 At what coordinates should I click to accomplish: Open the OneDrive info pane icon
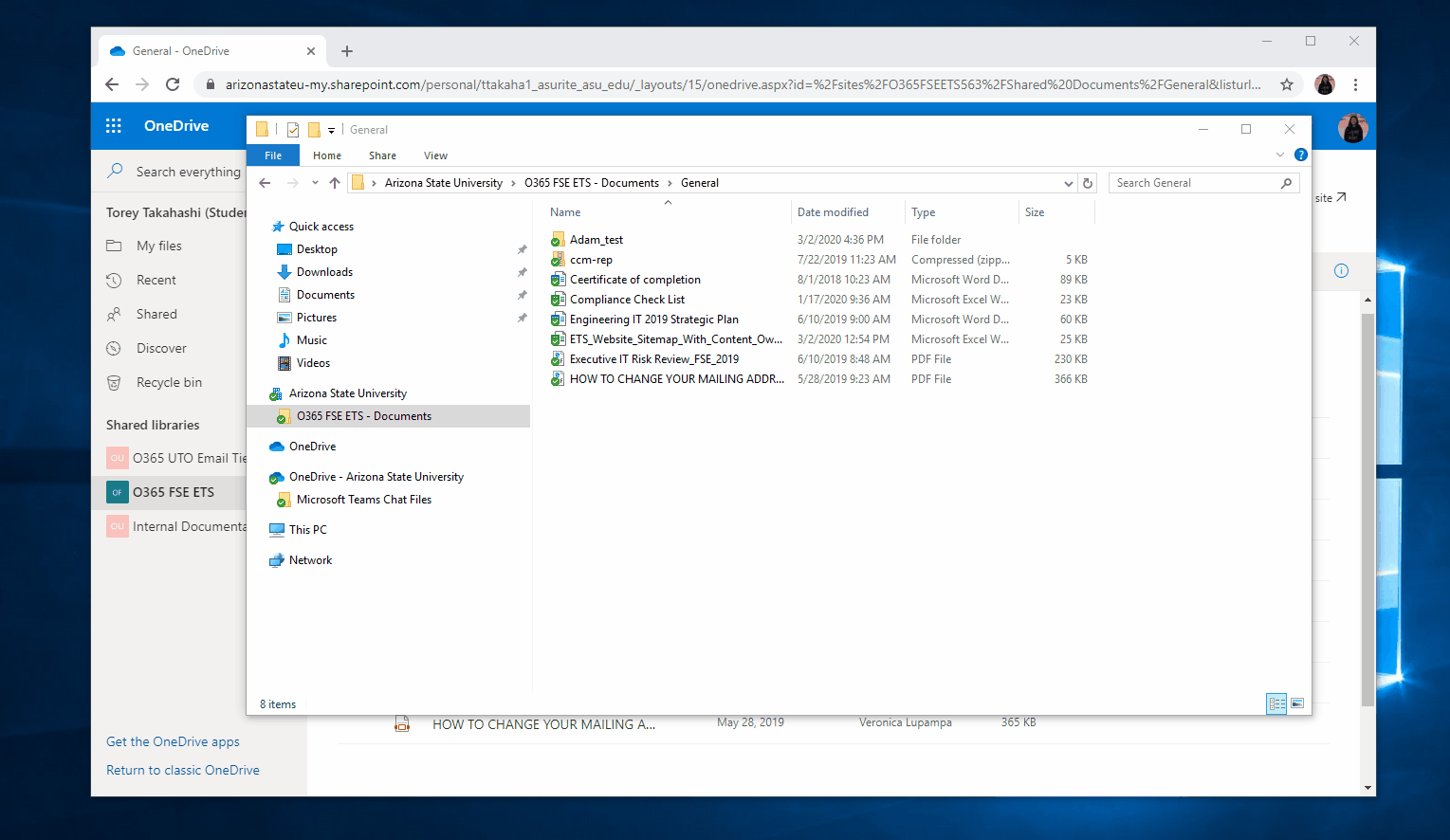pyautogui.click(x=1341, y=271)
